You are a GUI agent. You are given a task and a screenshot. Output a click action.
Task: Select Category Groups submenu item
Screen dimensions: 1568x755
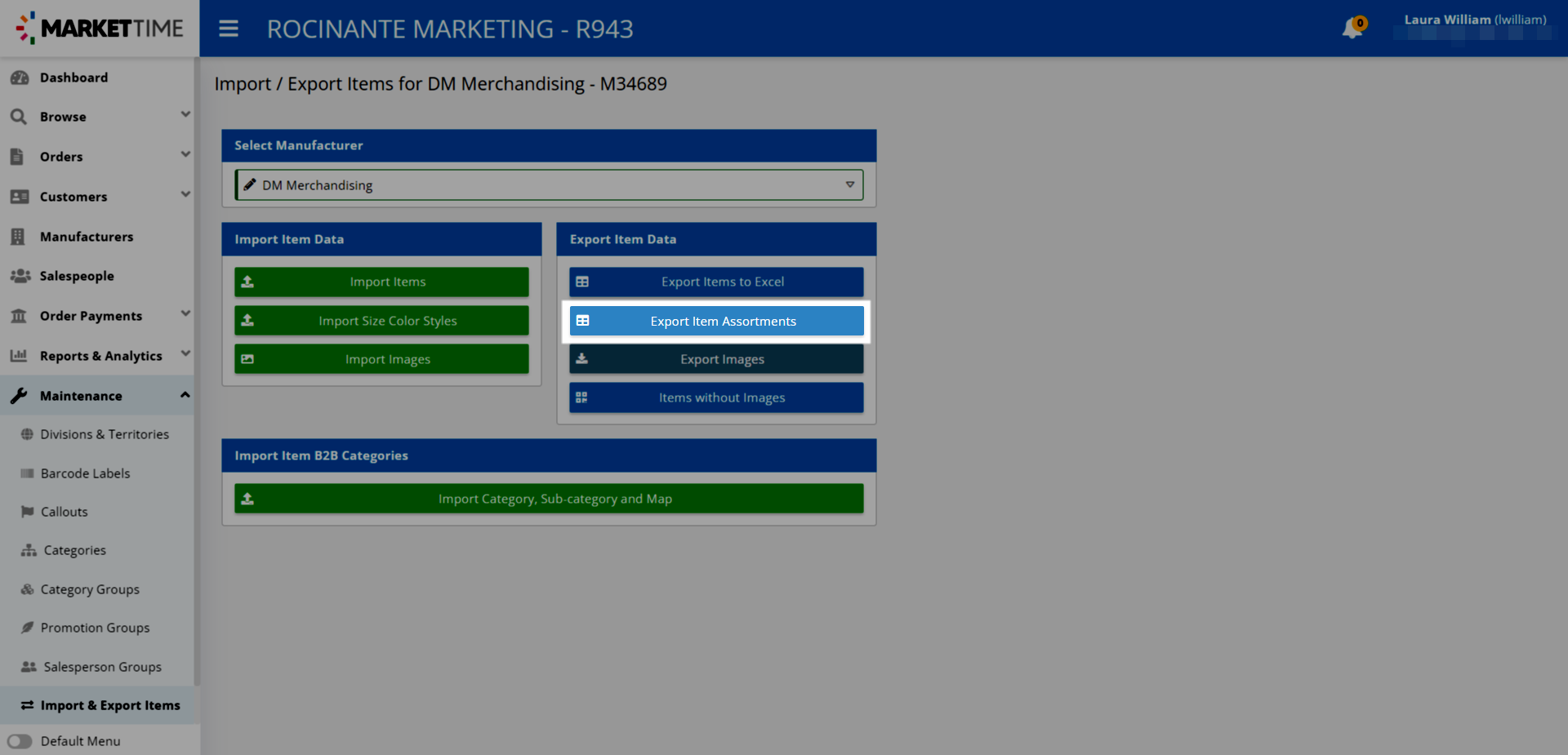[98, 589]
